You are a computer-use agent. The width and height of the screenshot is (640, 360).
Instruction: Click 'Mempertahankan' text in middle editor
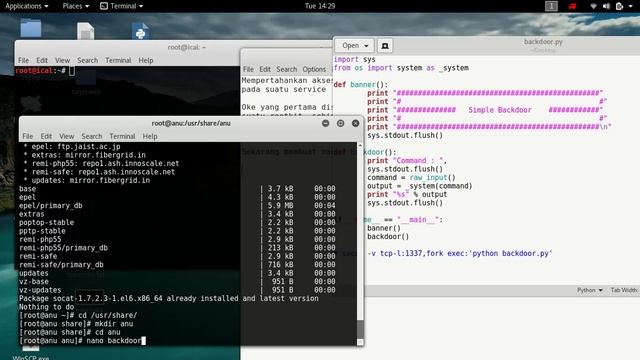(270, 80)
